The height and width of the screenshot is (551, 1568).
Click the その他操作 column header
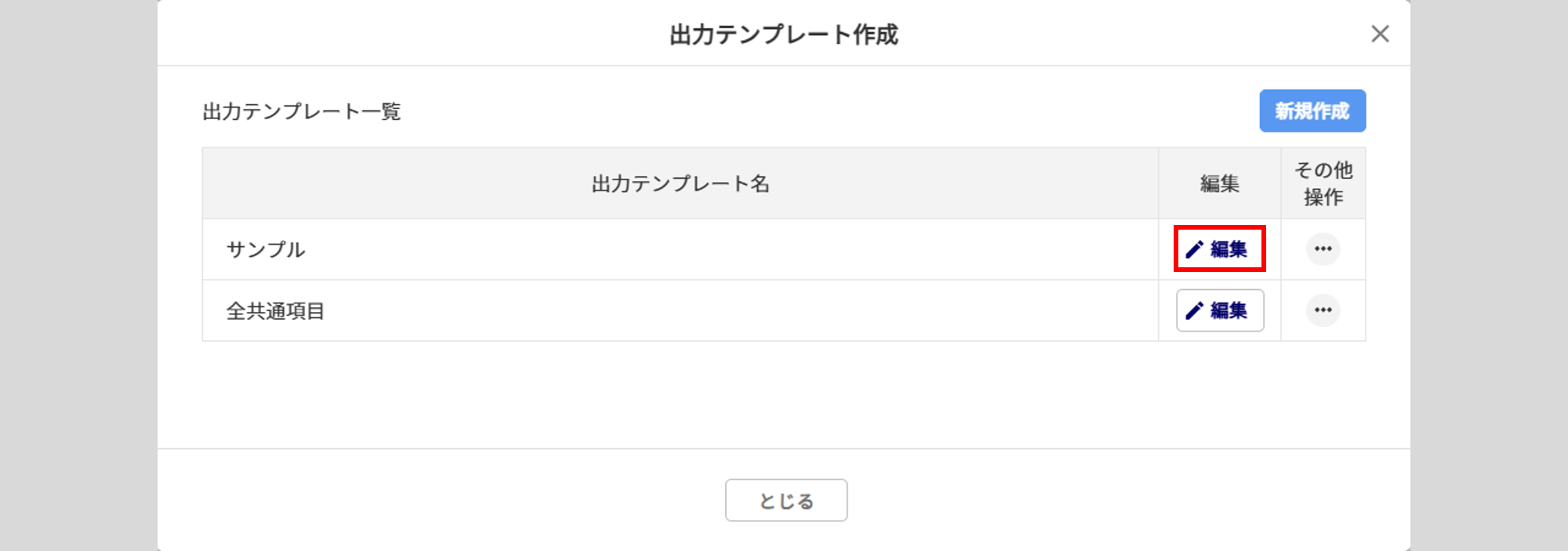pyautogui.click(x=1323, y=183)
